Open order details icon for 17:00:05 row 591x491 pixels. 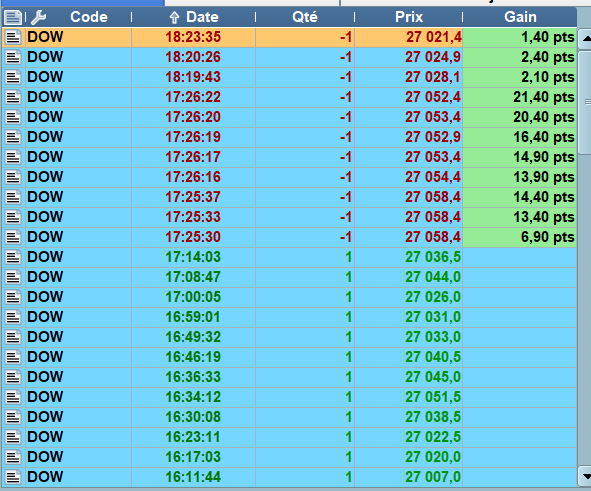(x=13, y=297)
